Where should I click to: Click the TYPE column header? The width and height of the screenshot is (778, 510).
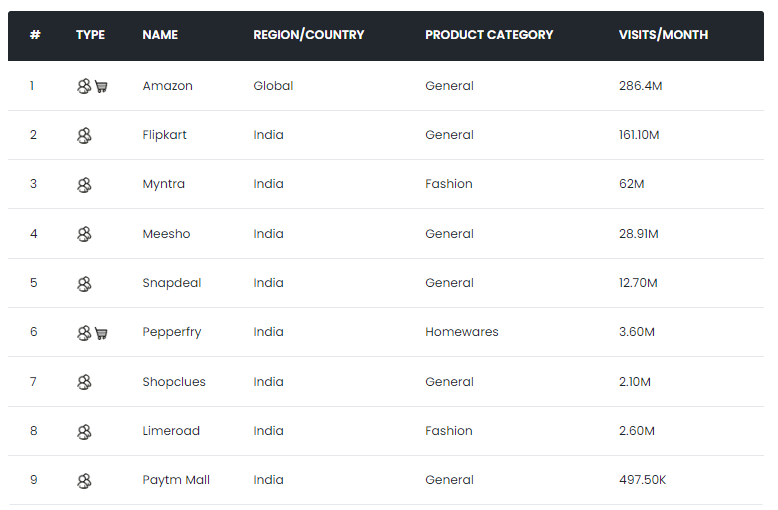[x=90, y=35]
